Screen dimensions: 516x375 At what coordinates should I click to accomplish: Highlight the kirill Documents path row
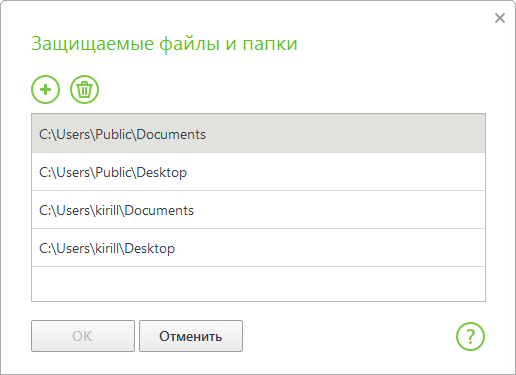coord(258,210)
